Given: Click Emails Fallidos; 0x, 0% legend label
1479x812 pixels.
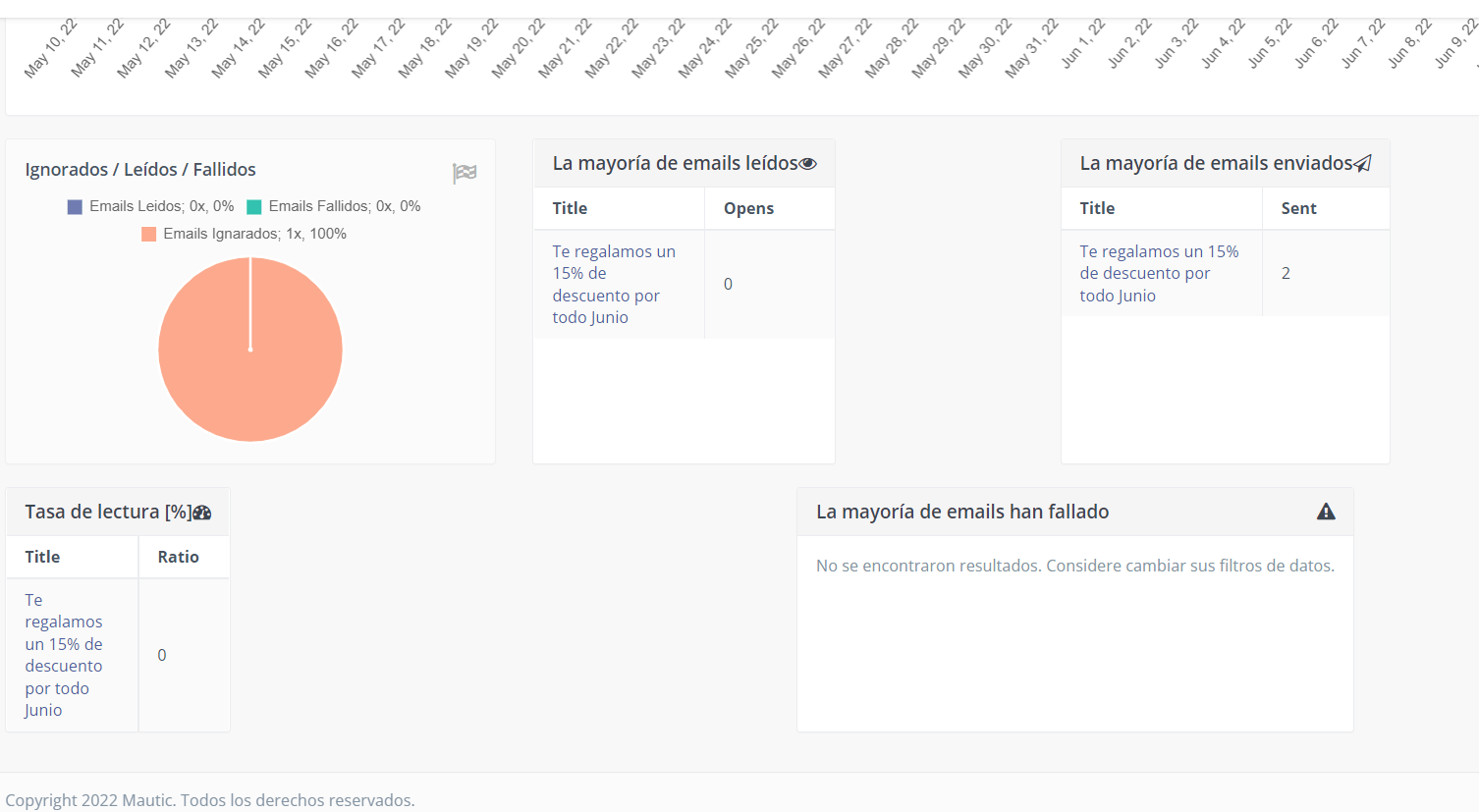Looking at the screenshot, I should [x=344, y=206].
